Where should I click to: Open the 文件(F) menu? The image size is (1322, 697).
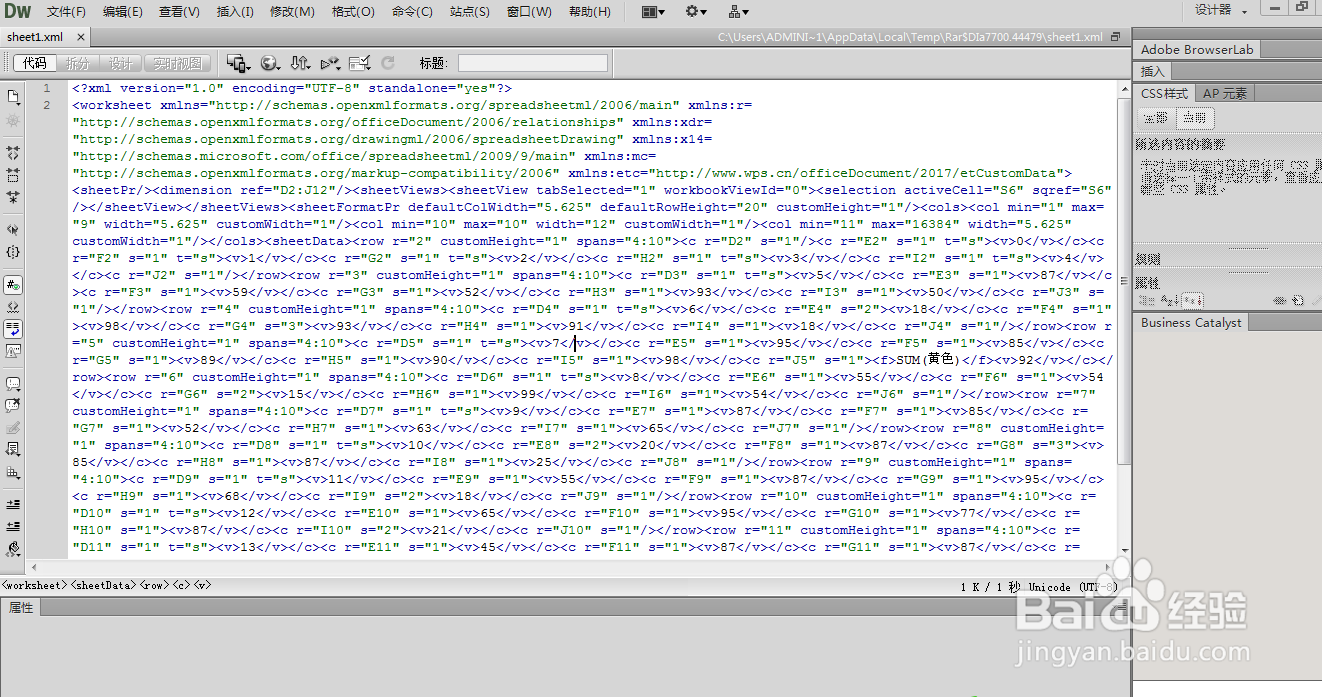[x=66, y=12]
